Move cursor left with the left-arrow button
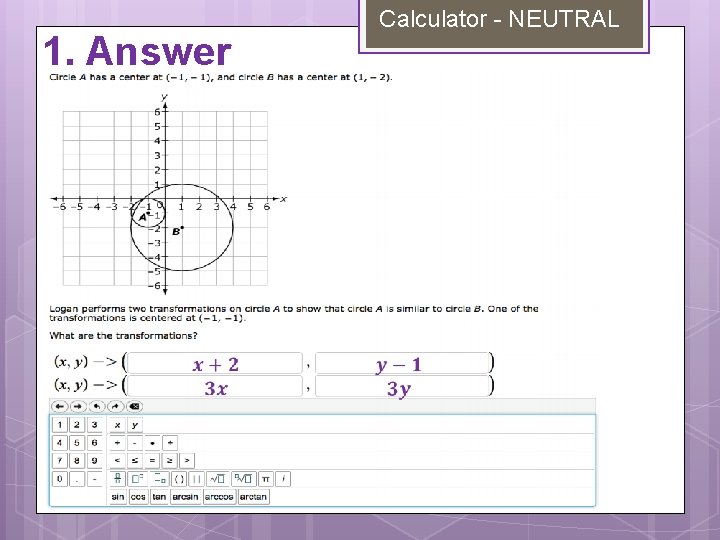The image size is (720, 540). (60, 406)
